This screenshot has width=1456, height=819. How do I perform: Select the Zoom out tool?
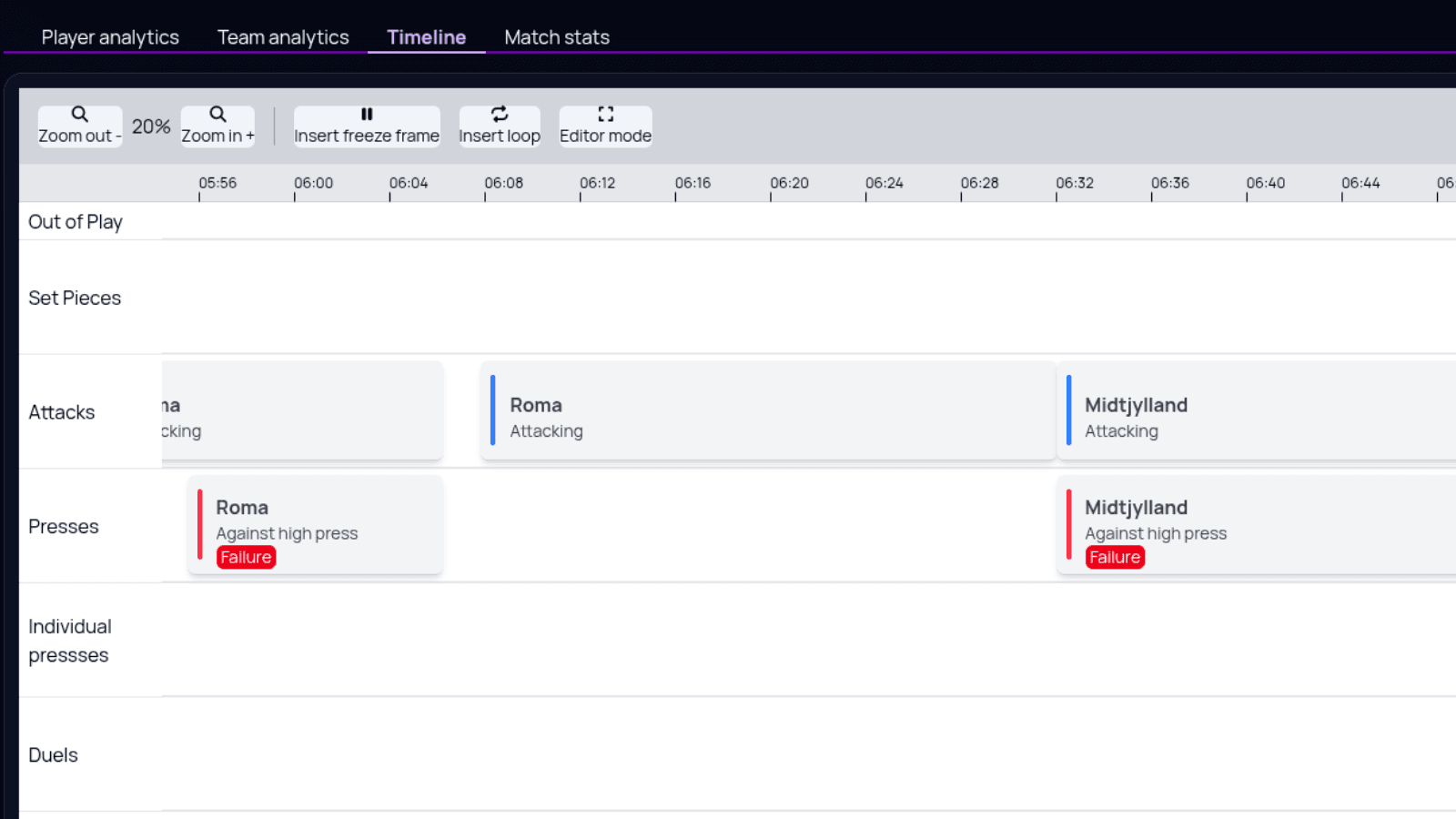click(x=79, y=126)
